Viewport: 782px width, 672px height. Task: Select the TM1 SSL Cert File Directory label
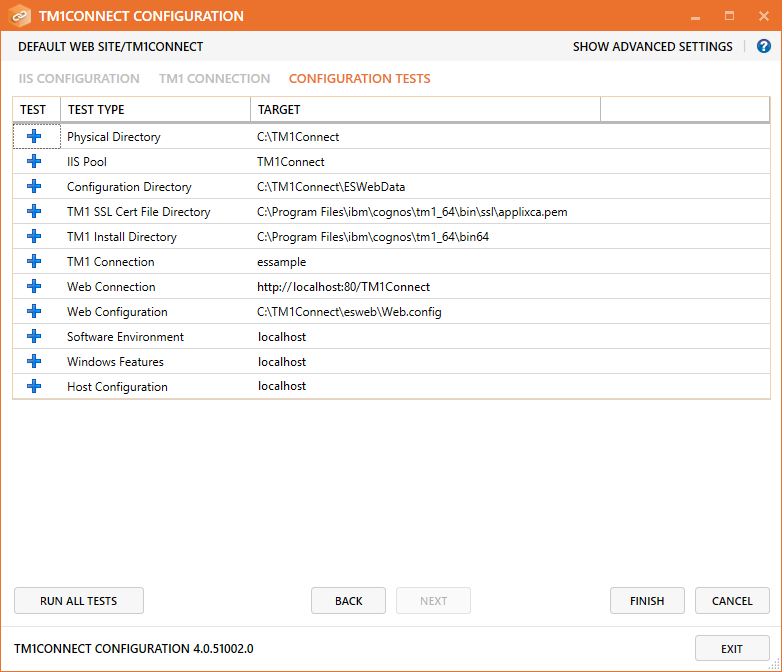[x=139, y=212]
